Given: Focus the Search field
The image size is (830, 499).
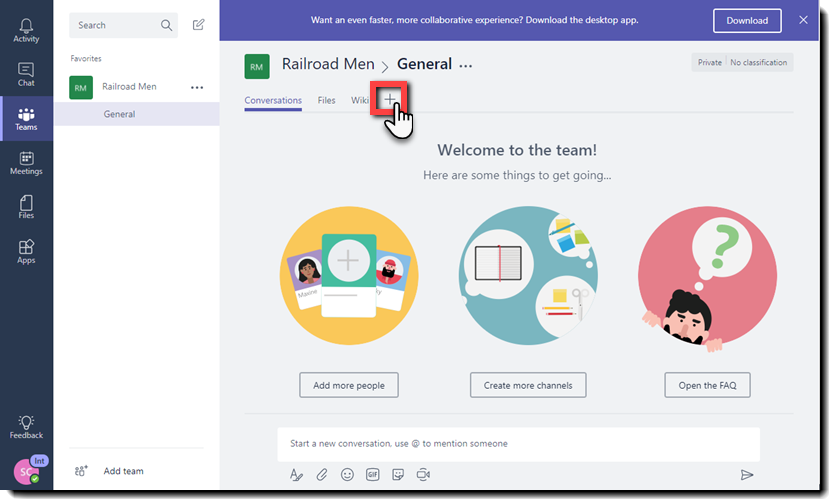Looking at the screenshot, I should point(123,25).
